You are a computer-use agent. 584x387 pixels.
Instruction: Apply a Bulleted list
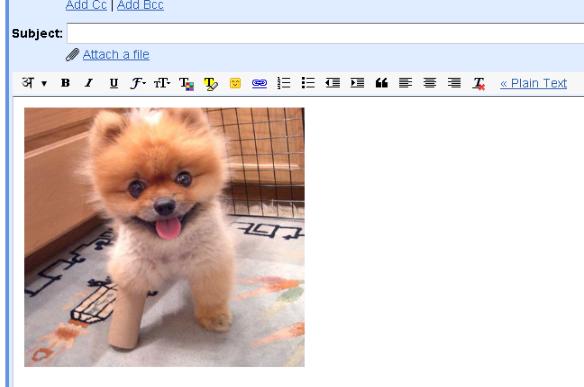pos(308,83)
